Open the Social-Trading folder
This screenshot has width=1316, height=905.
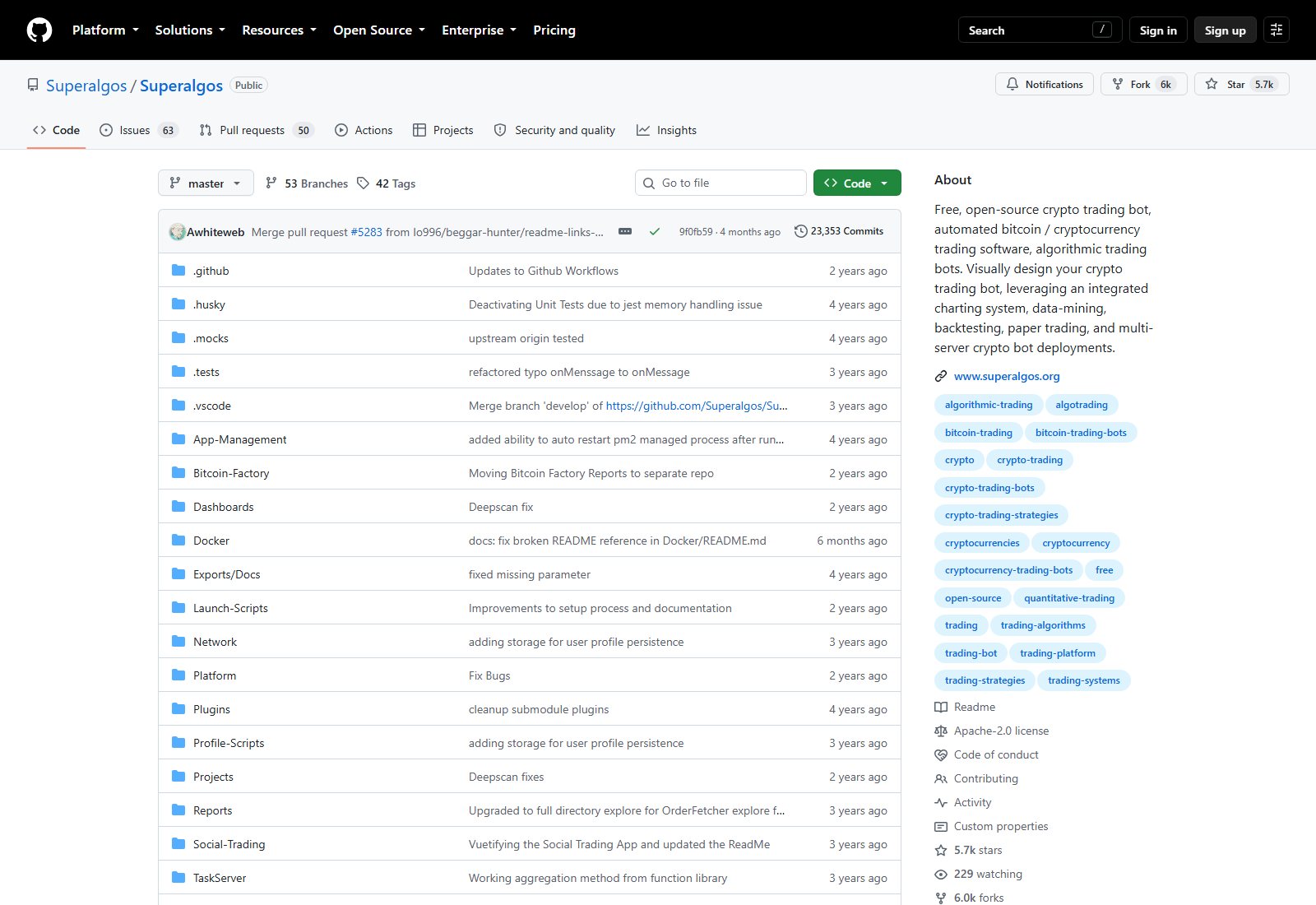click(x=229, y=844)
